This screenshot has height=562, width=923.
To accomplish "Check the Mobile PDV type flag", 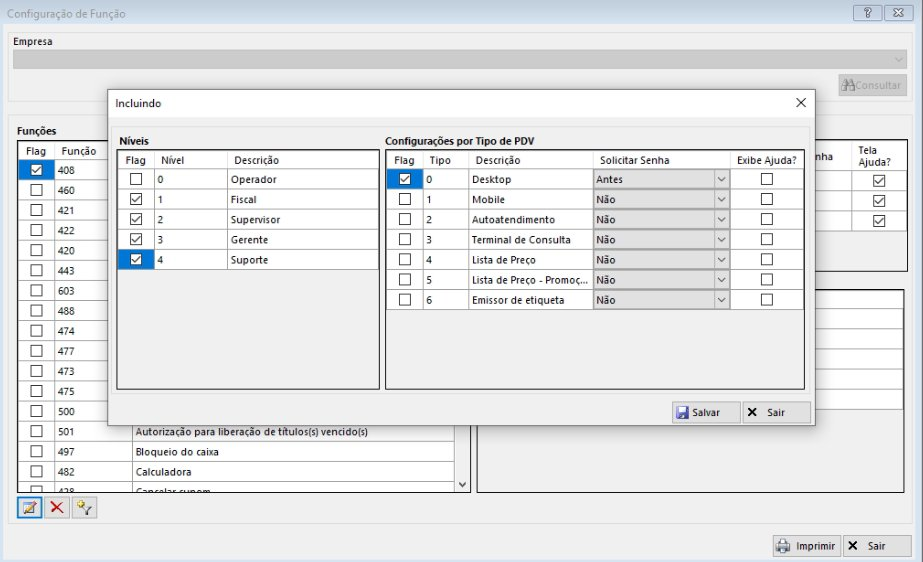I will 404,199.
